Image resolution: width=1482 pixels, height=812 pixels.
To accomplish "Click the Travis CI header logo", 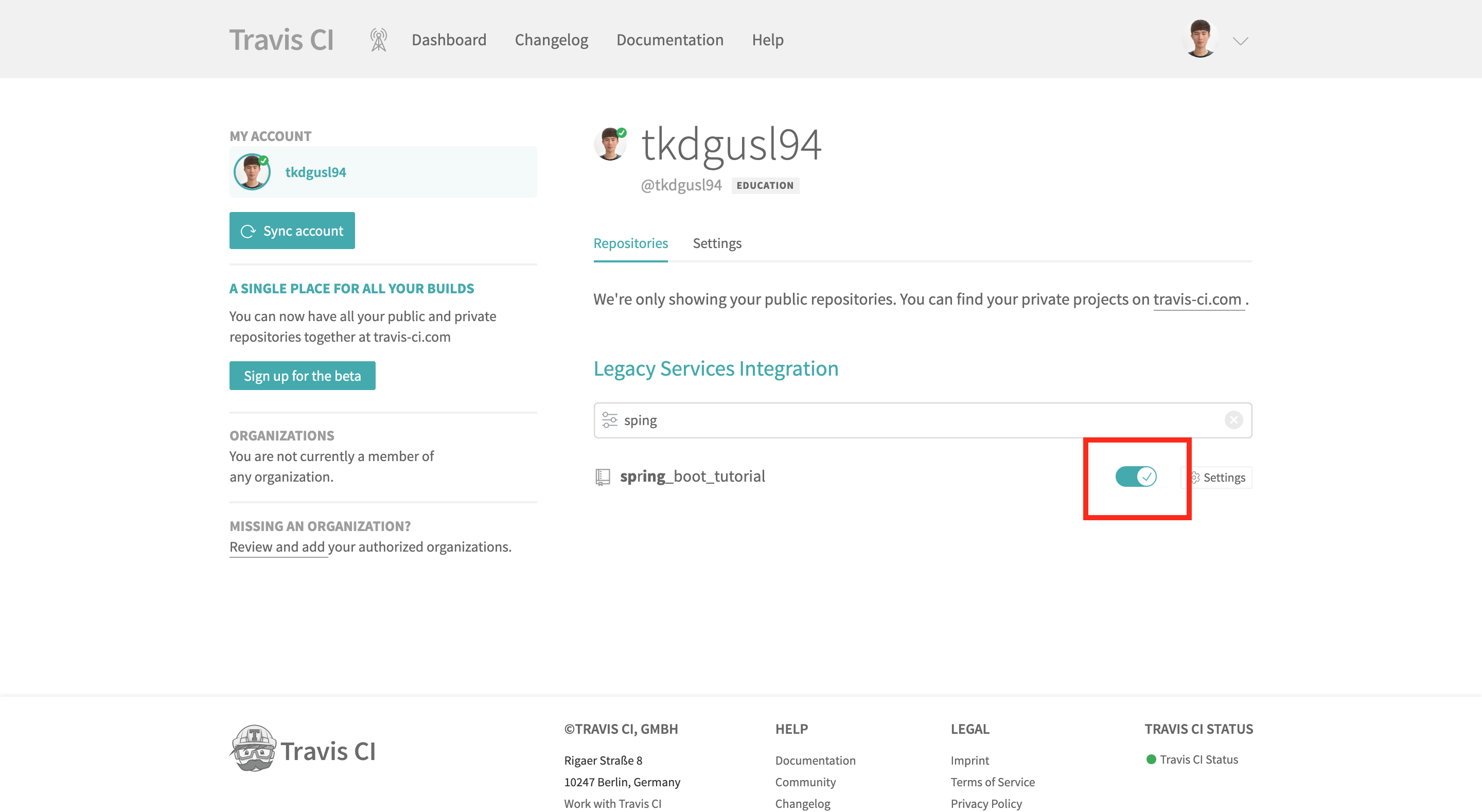I will coord(281,40).
